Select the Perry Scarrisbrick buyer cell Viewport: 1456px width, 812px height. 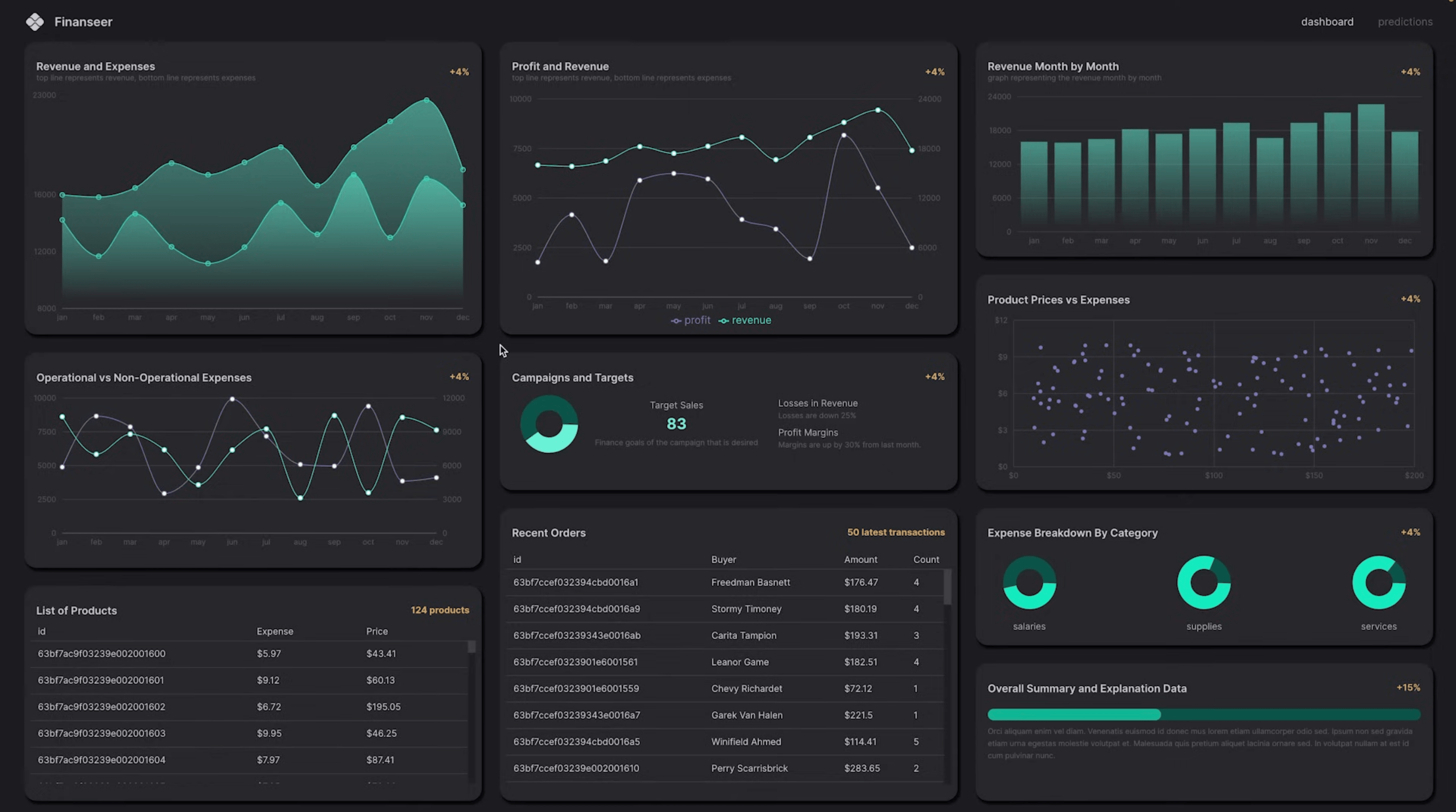pyautogui.click(x=749, y=768)
